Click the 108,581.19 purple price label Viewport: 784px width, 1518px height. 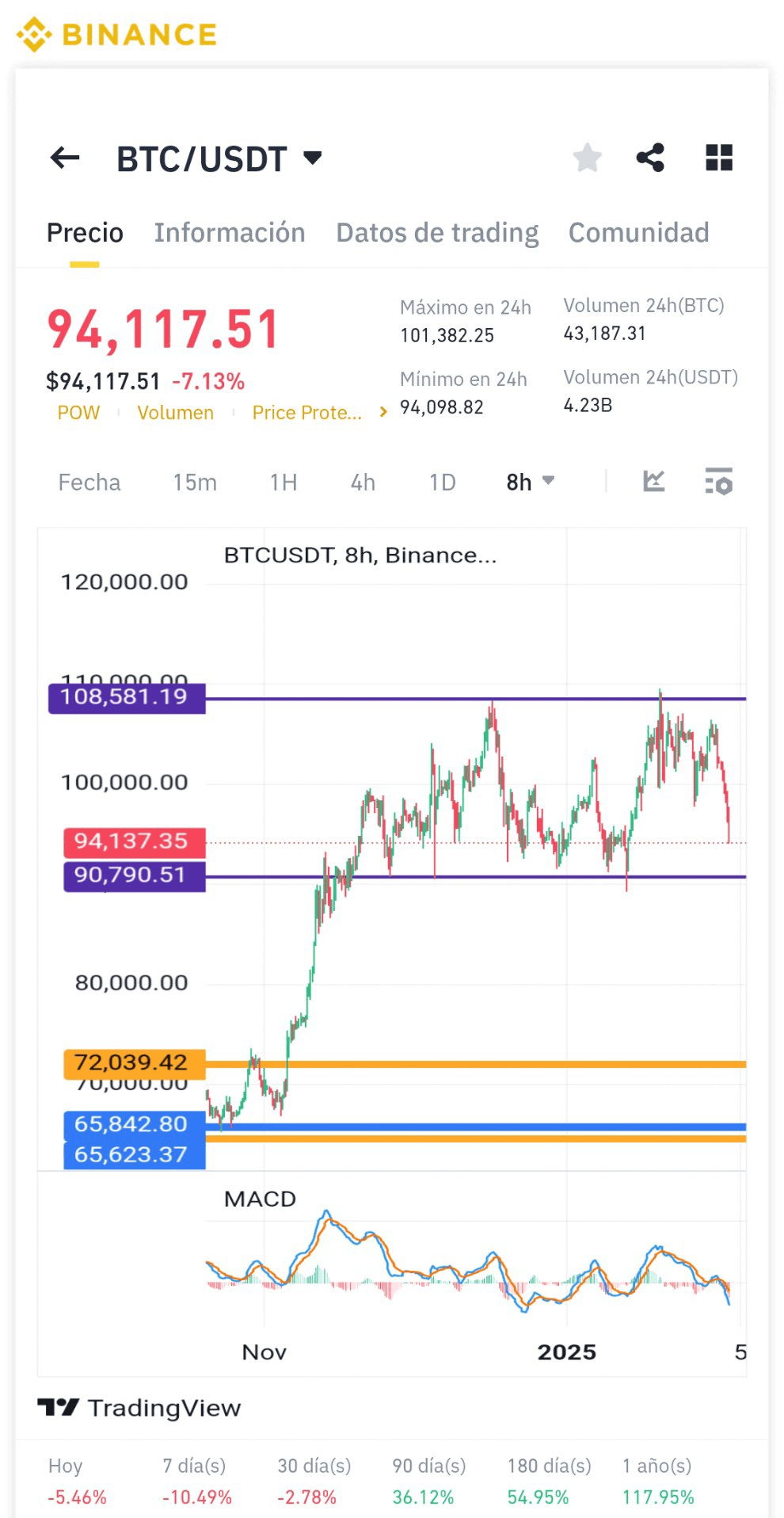127,697
